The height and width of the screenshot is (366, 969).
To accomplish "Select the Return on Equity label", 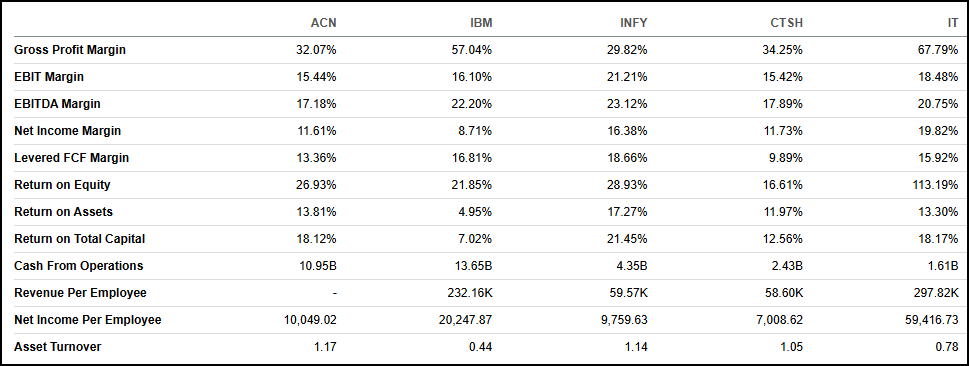I will coord(62,185).
